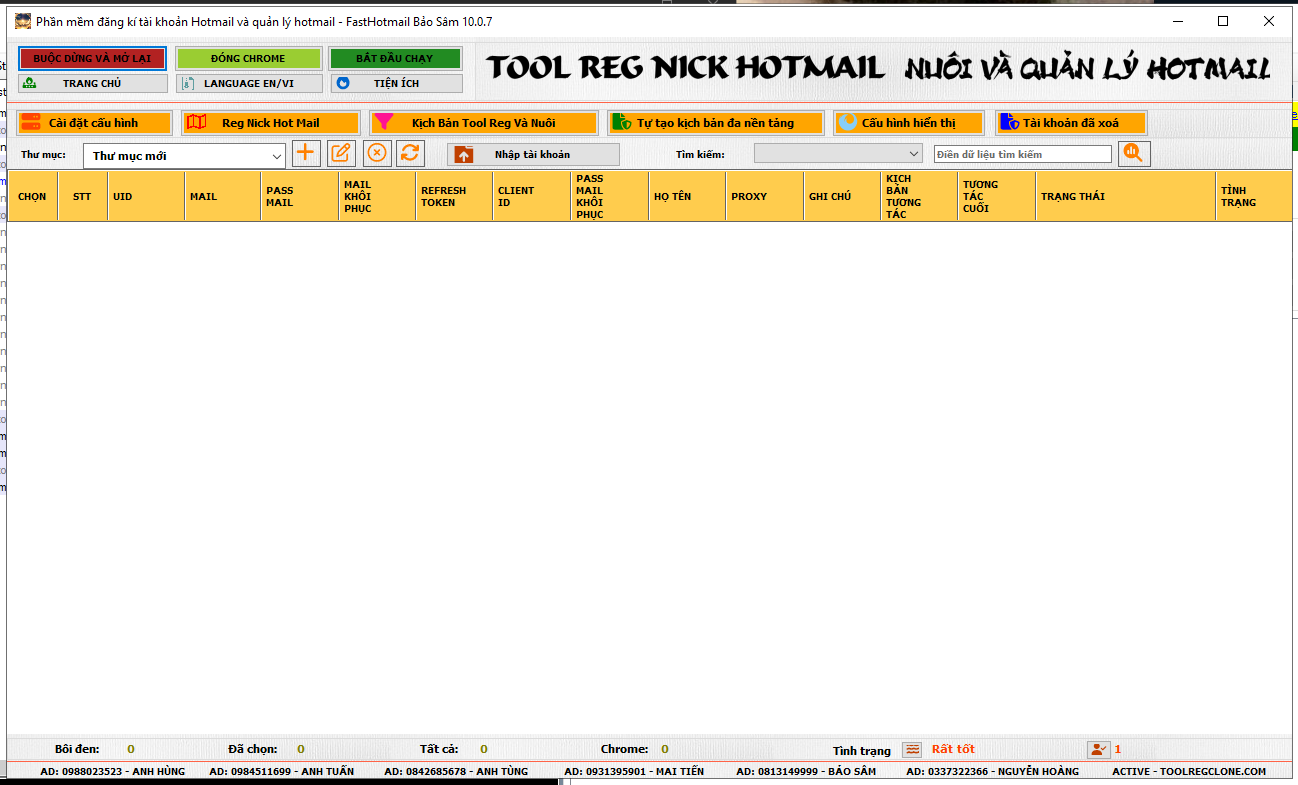Screen dimensions: 1298x785
Task: Click the CHỌN column header
Action: point(32,196)
